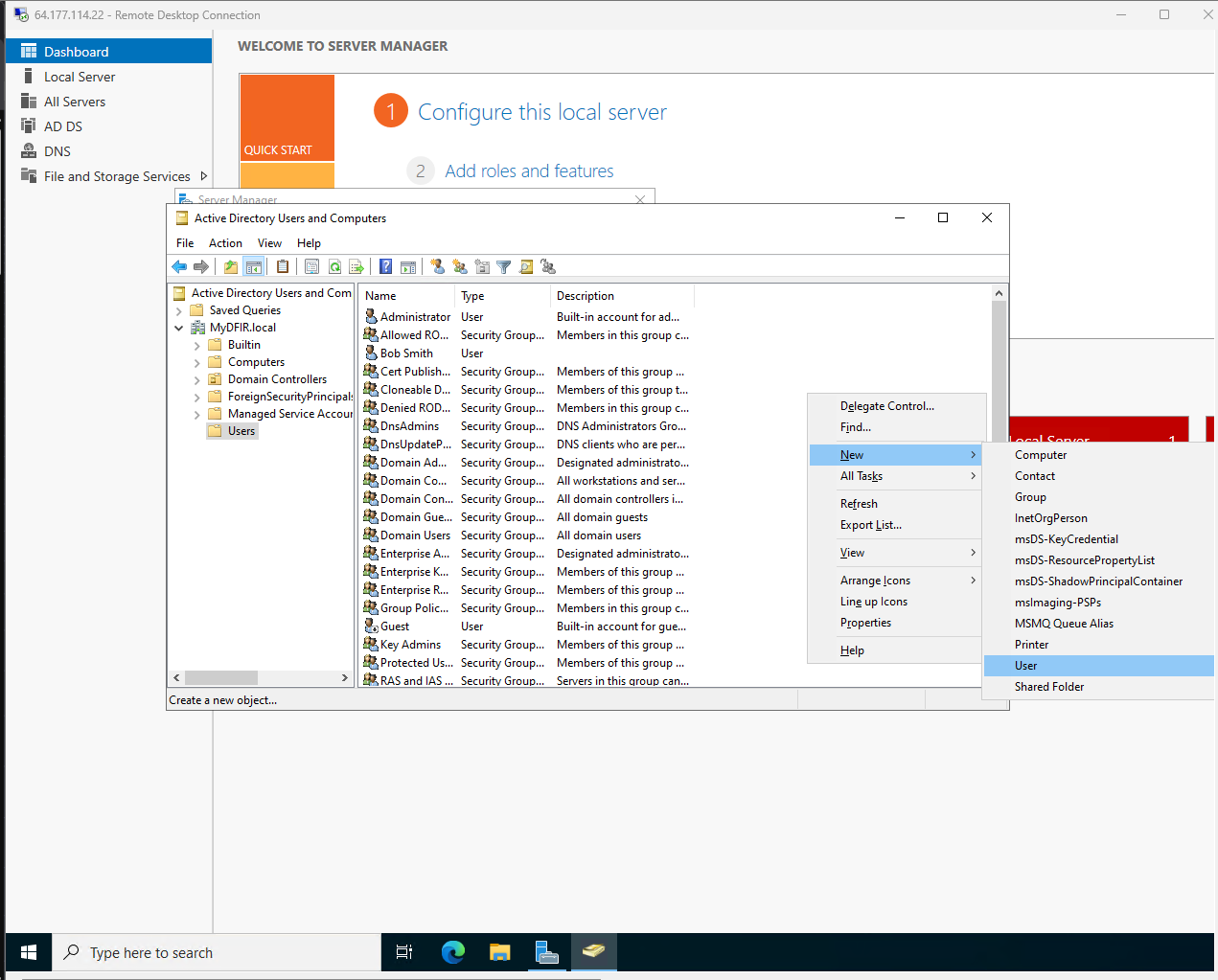Click the Filter funnel toolbar icon

tap(504, 266)
